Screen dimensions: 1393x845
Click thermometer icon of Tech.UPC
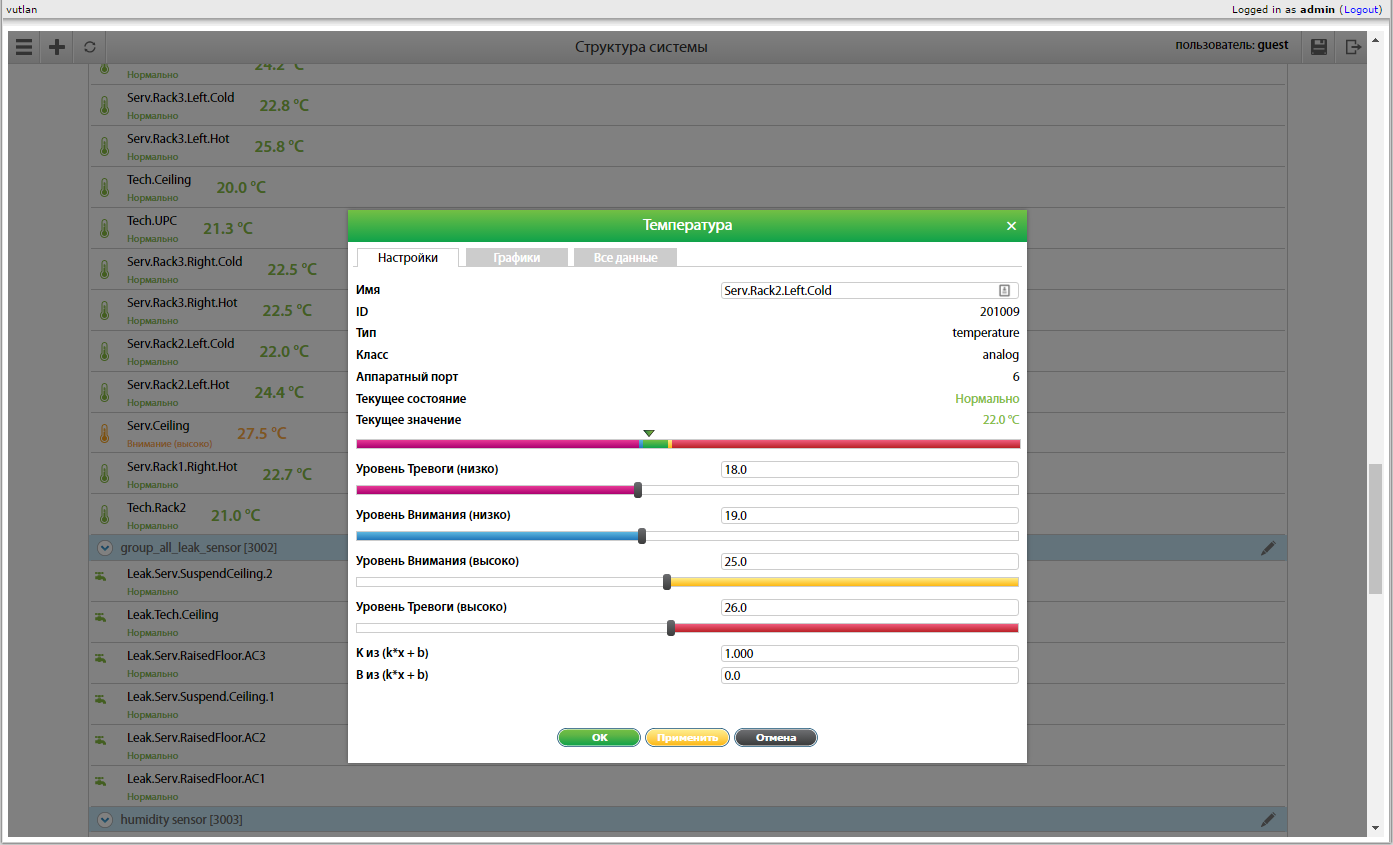coord(104,228)
